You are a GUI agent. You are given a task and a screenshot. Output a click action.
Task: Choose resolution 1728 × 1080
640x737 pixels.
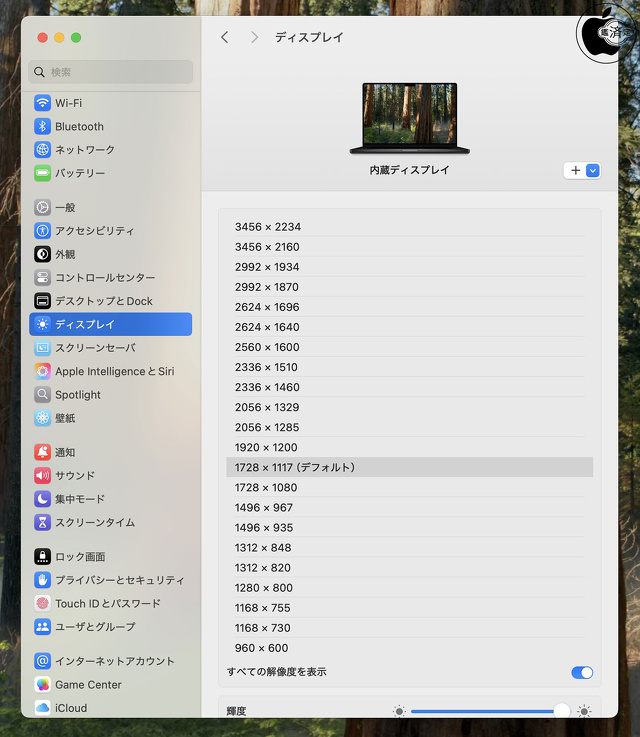coord(410,488)
